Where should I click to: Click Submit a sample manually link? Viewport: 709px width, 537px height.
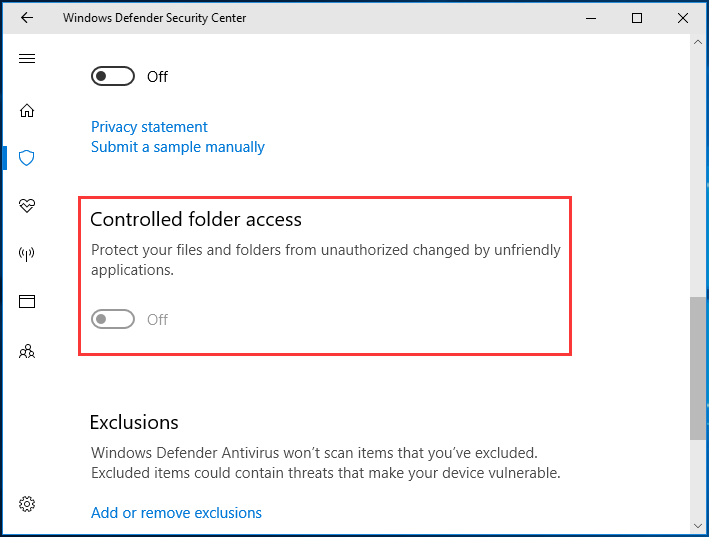[177, 147]
